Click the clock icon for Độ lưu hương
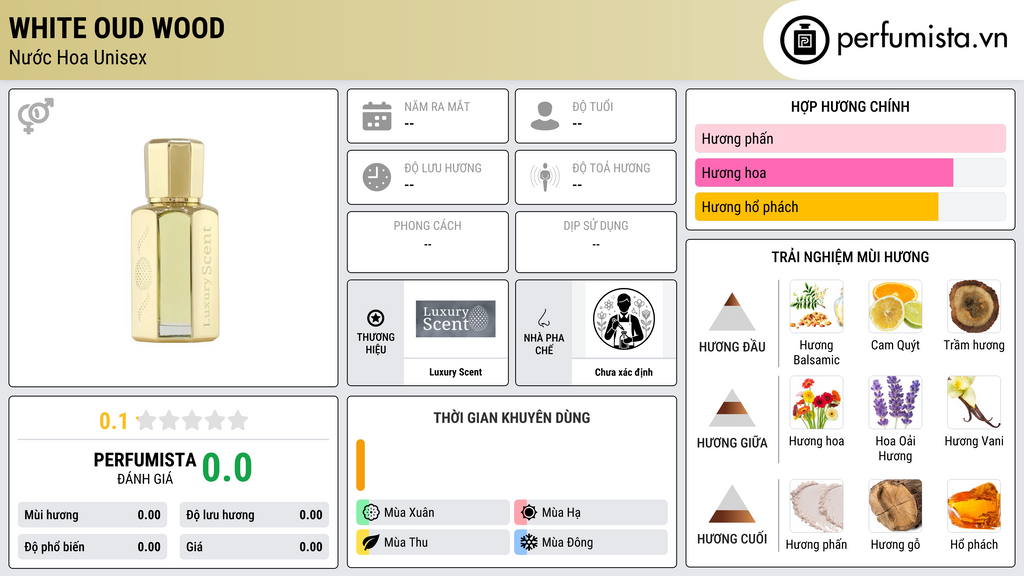This screenshot has width=1024, height=576. [x=377, y=177]
